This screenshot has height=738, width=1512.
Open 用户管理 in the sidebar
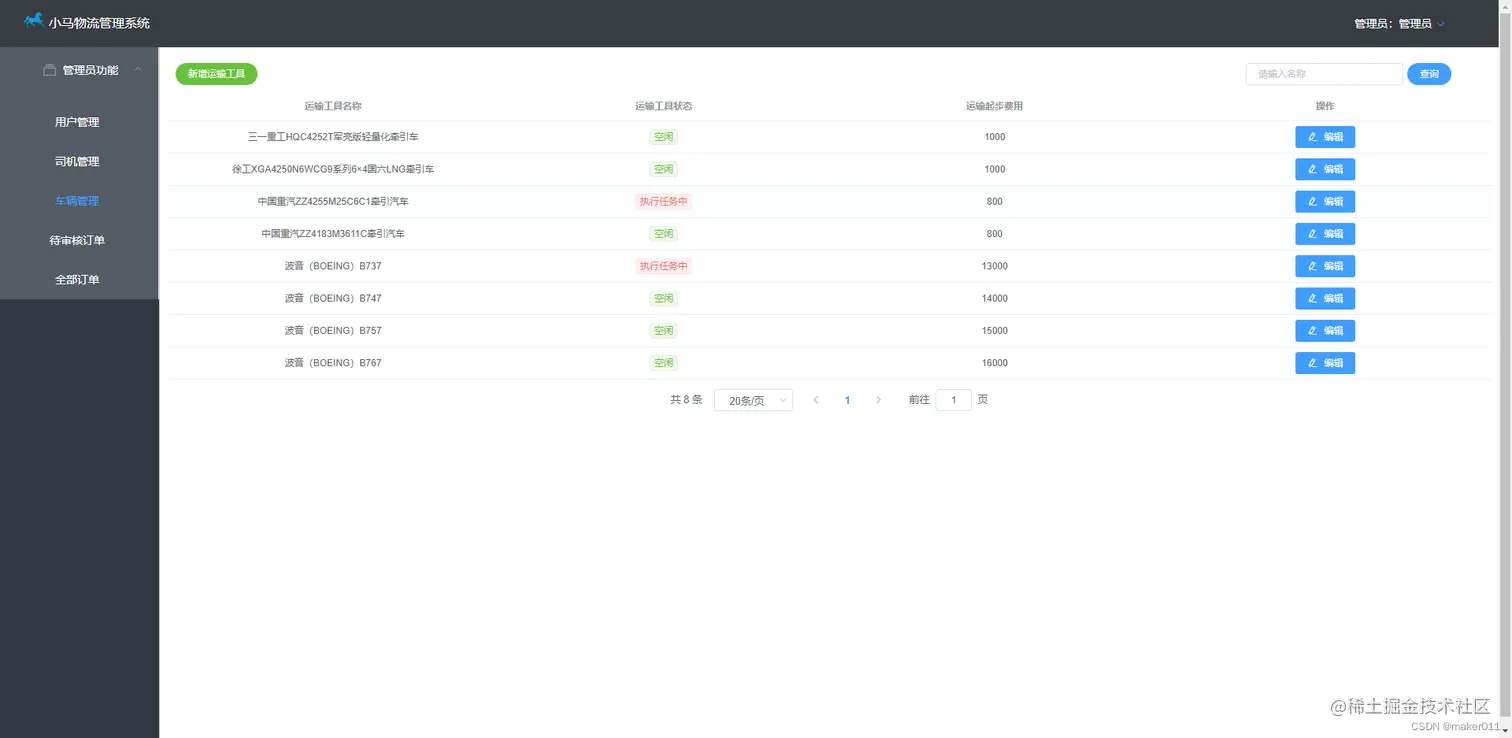click(77, 122)
